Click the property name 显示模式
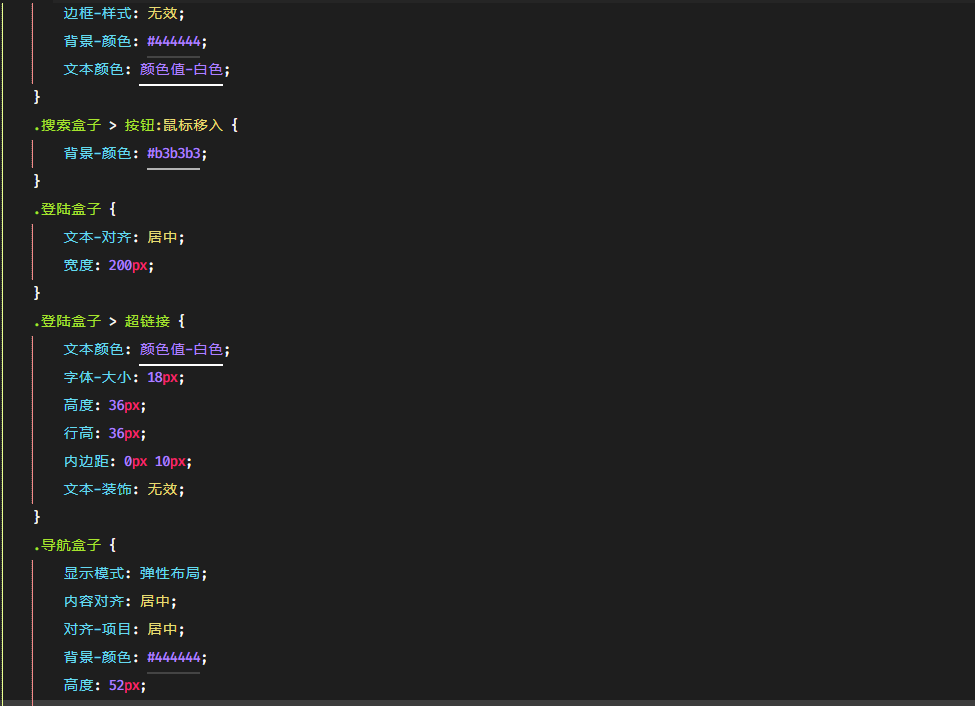The height and width of the screenshot is (706, 975). click(93, 573)
